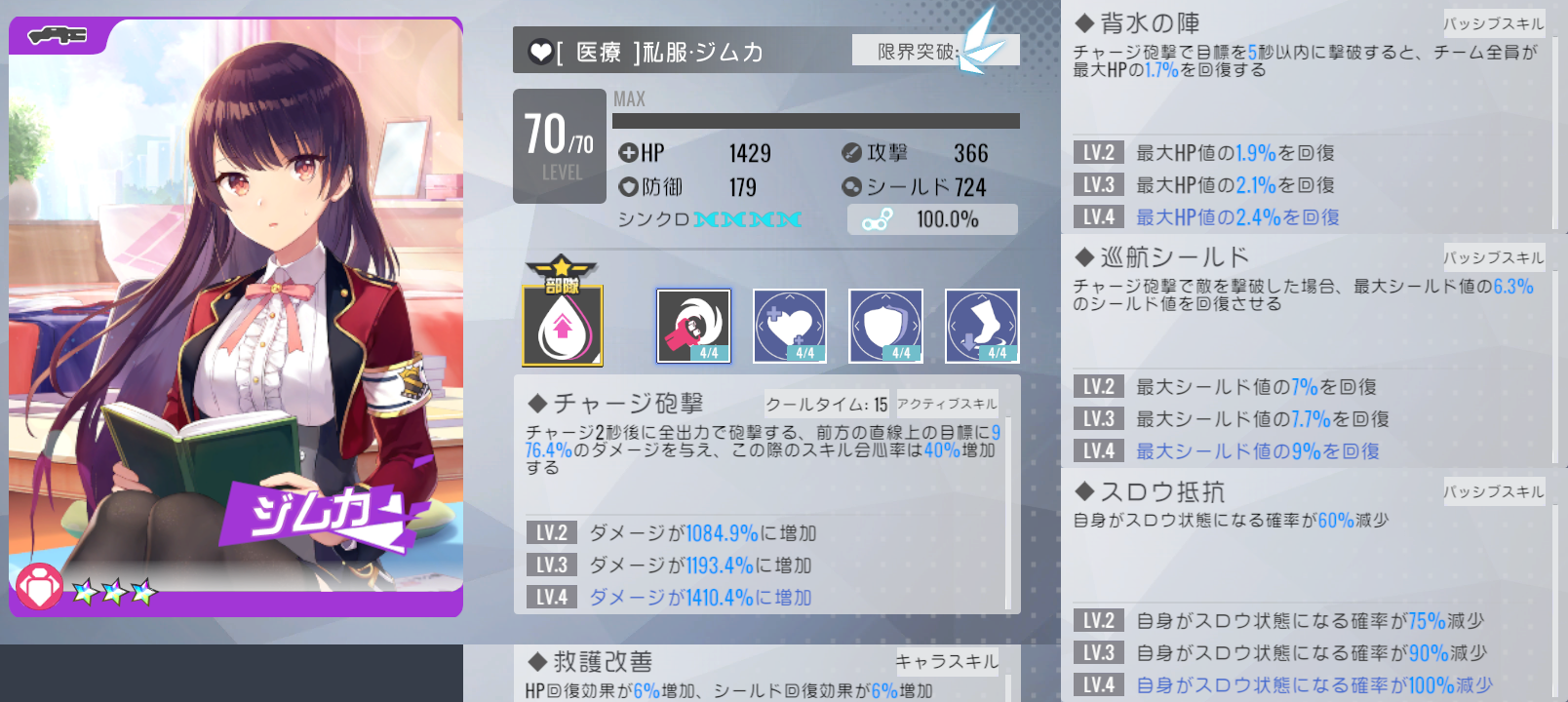Click the star rarity rating on card

click(x=114, y=591)
